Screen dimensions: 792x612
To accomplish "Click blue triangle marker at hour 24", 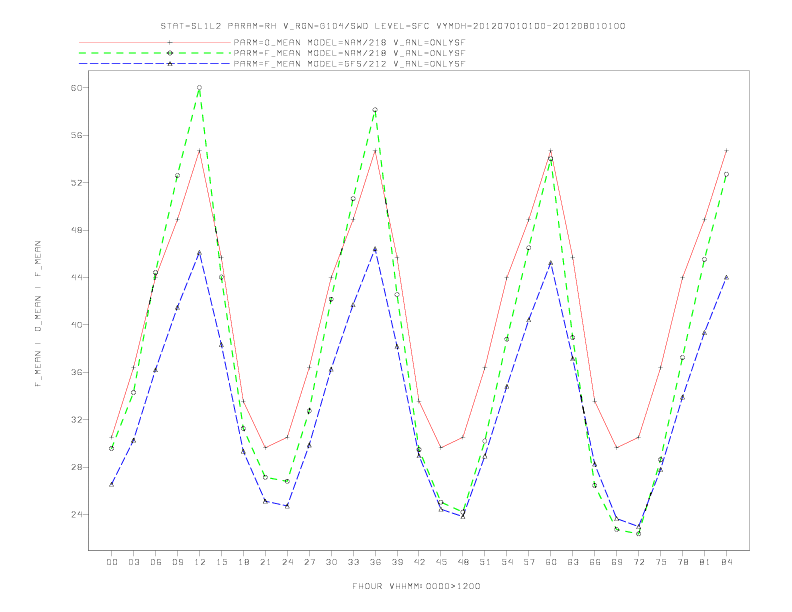I will [x=287, y=506].
